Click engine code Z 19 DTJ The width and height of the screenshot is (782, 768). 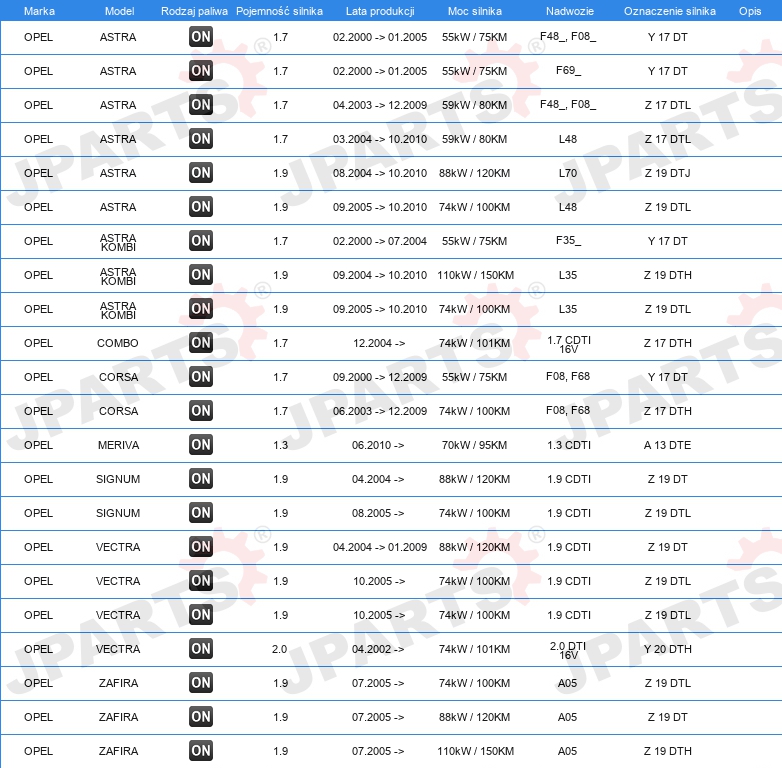(667, 173)
